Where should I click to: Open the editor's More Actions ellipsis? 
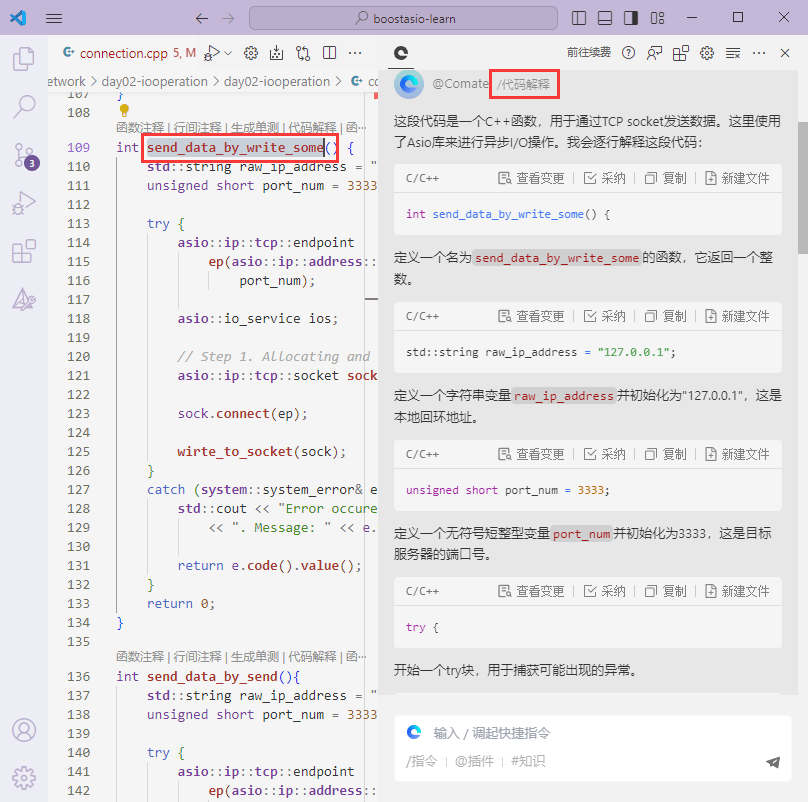(x=355, y=53)
